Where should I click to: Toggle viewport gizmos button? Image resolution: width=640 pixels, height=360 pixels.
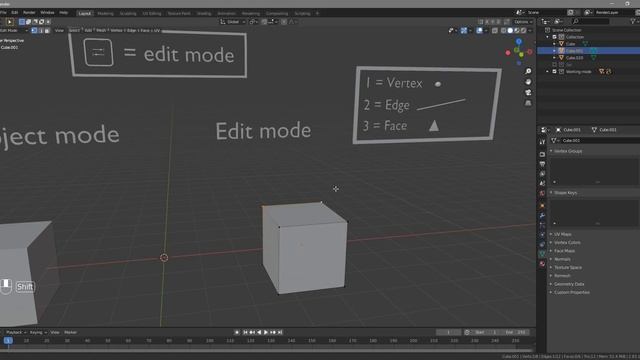coord(464,31)
